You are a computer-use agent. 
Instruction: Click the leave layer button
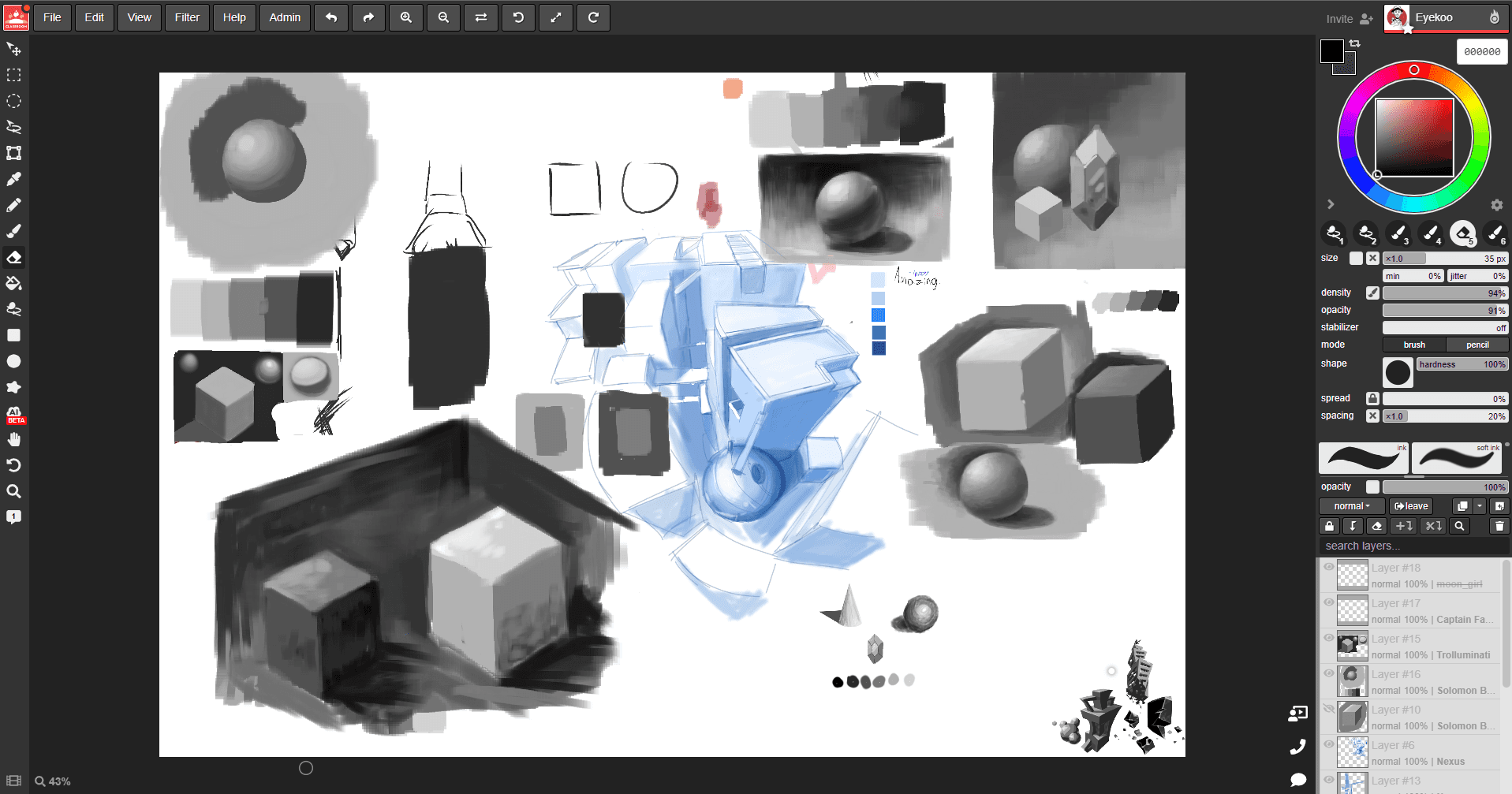point(1411,506)
